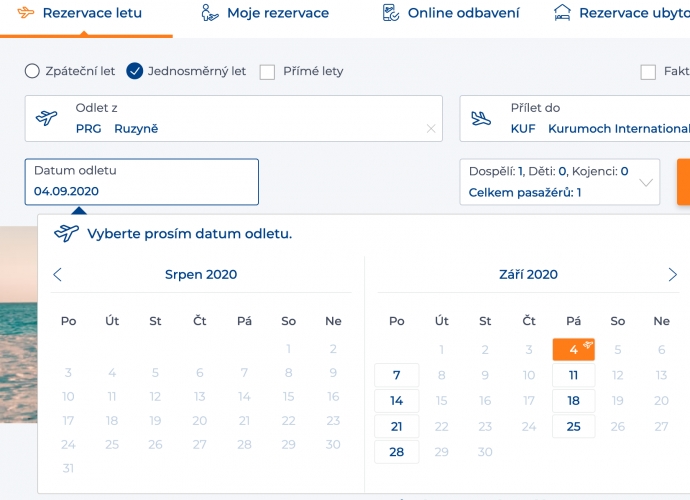Click the landing plane icon in Přílet do
The height and width of the screenshot is (500, 690).
pyautogui.click(x=481, y=118)
